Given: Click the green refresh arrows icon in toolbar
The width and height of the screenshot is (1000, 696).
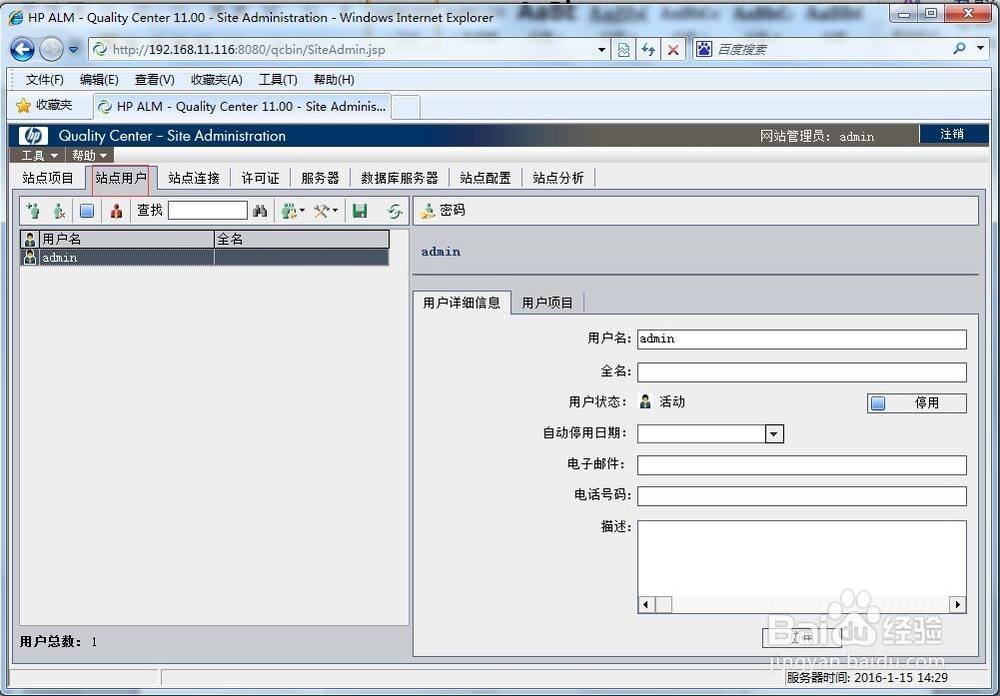Looking at the screenshot, I should [x=395, y=211].
